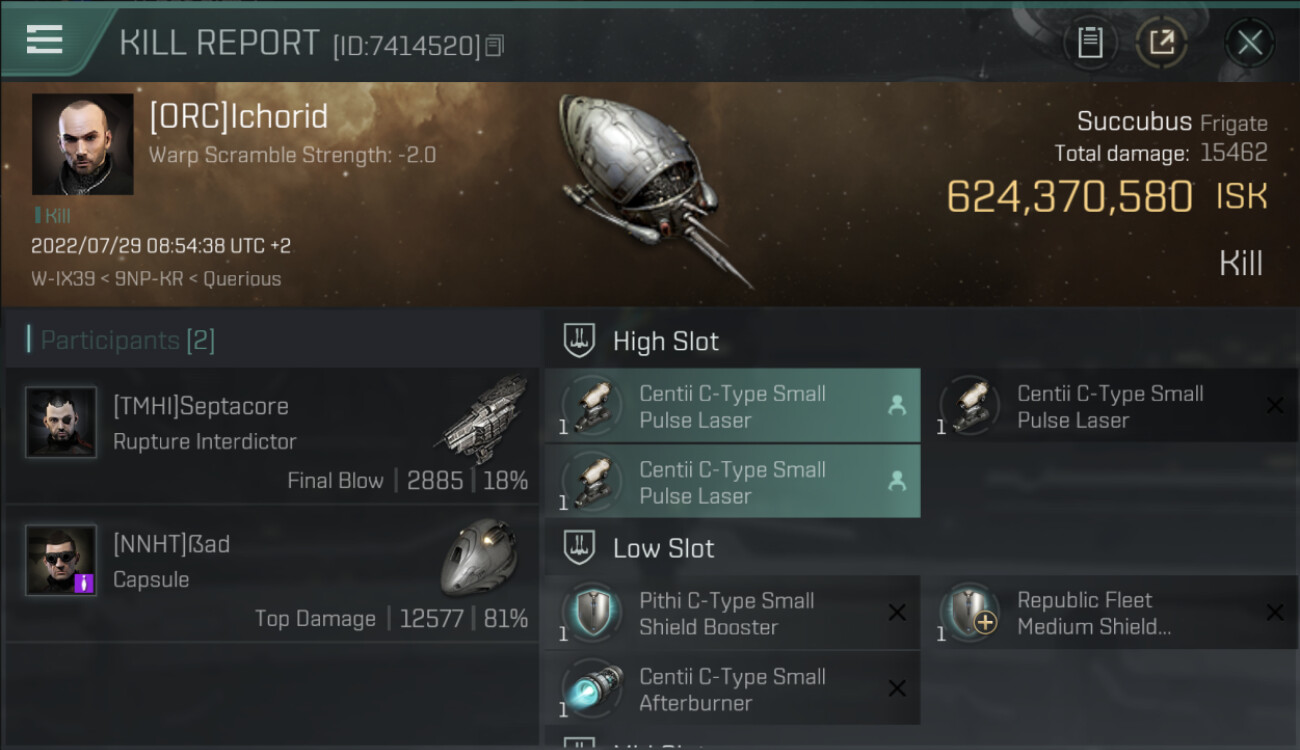Select the Centii C-Type Small Afterburner
Screen dimensions: 1300x750
click(x=732, y=689)
